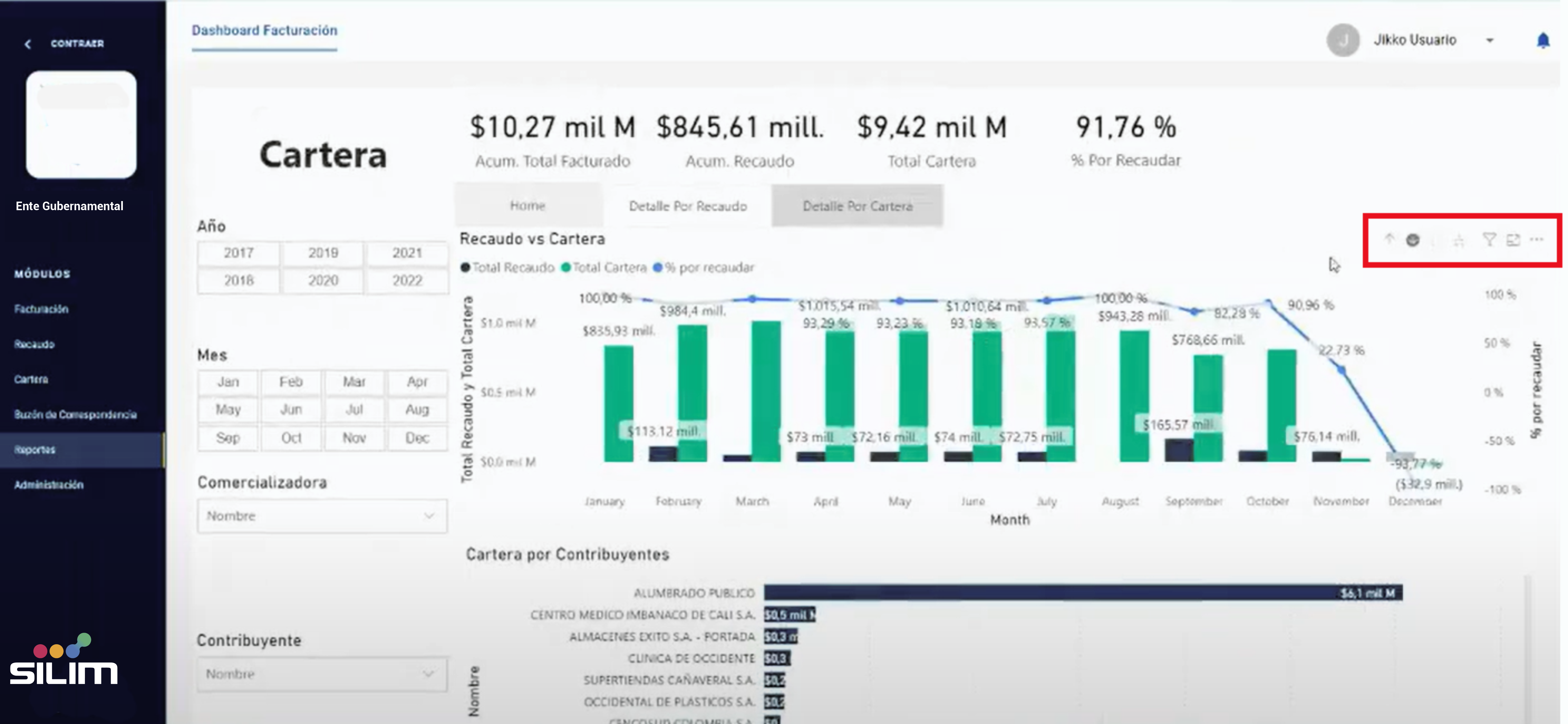The height and width of the screenshot is (724, 1568).
Task: Click the SILIM logo
Action: pos(64,659)
